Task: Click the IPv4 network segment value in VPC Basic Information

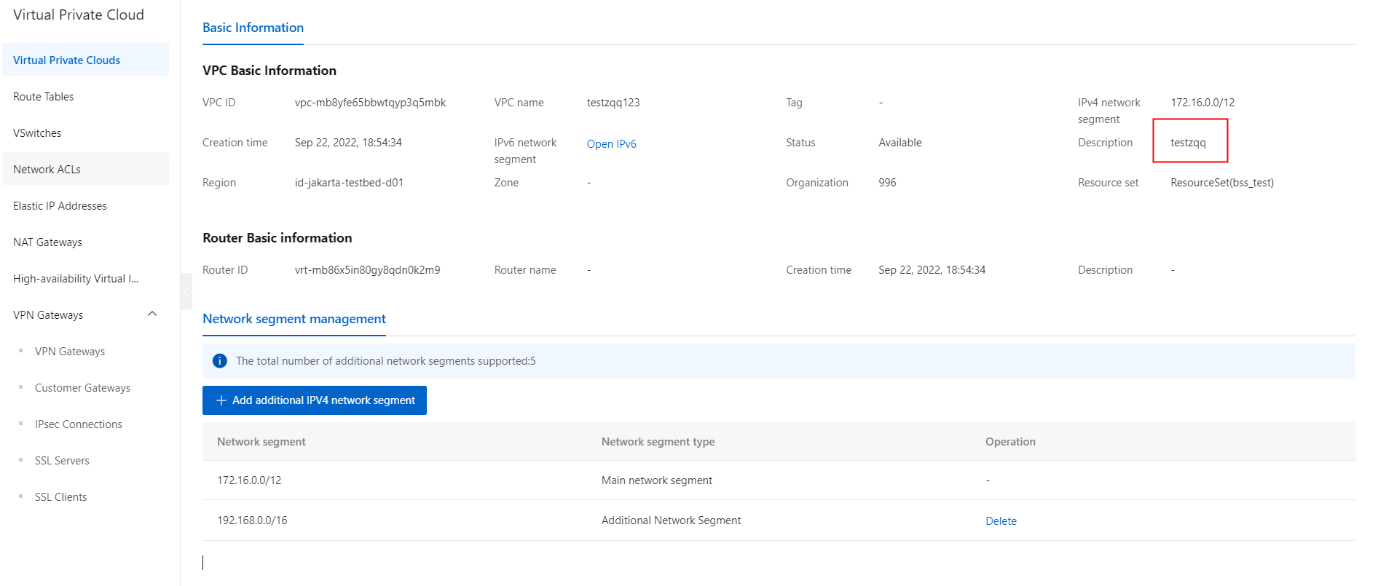Action: point(1204,102)
